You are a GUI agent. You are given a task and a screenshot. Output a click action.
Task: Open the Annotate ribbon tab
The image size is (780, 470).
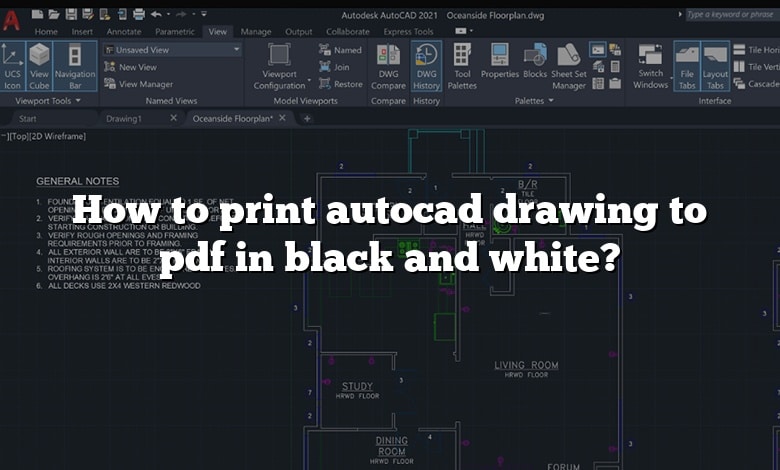point(124,31)
